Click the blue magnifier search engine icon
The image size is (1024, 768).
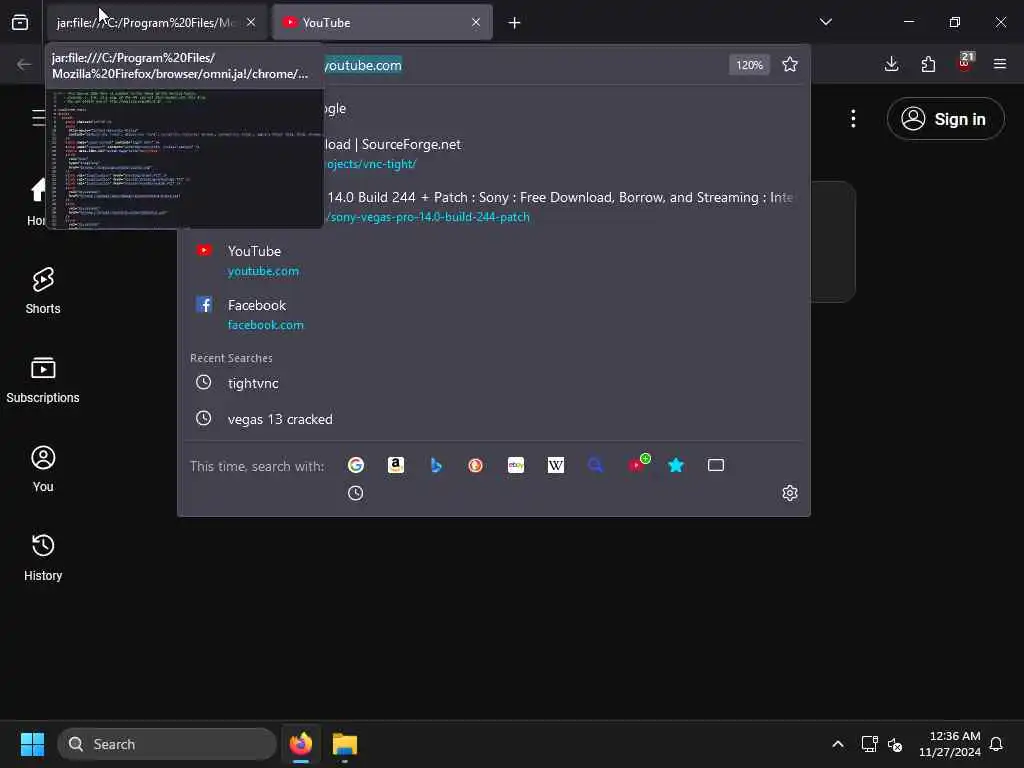coord(596,465)
